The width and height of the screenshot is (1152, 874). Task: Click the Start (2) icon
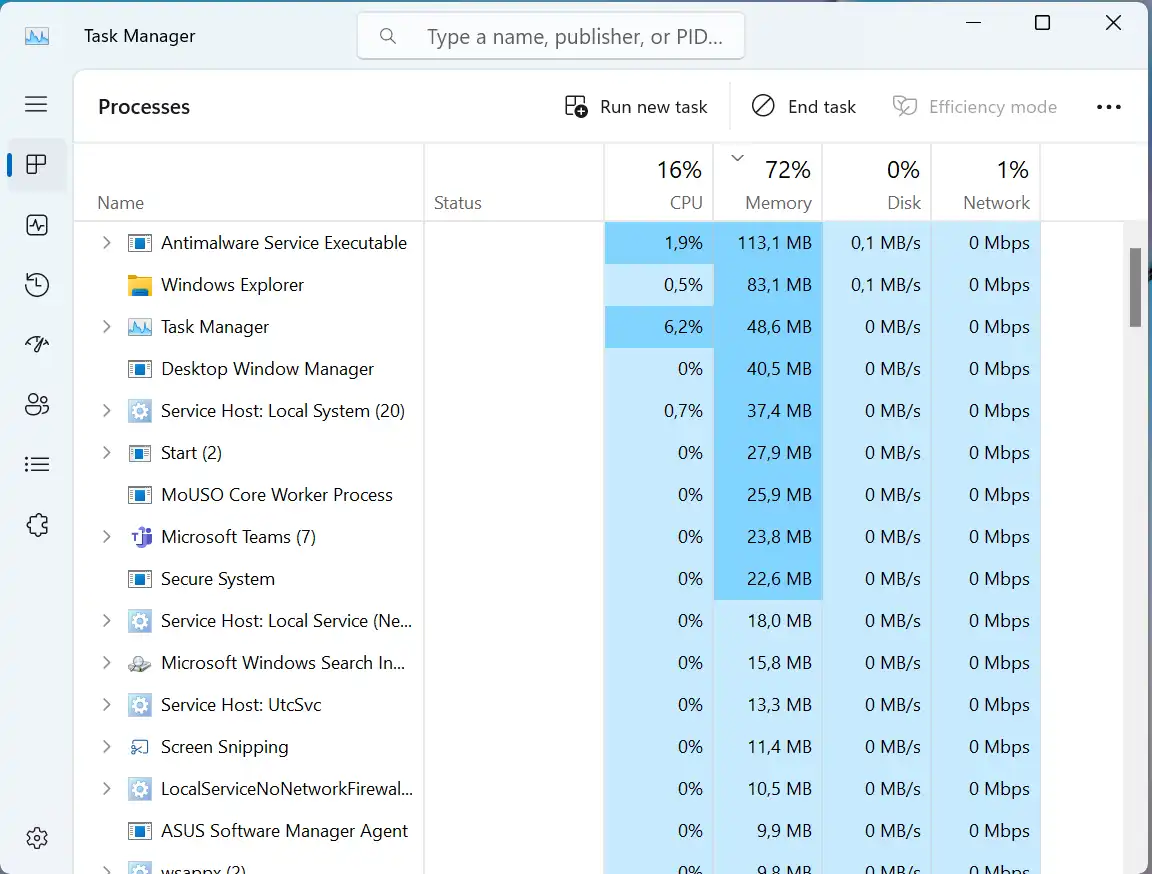click(x=140, y=453)
